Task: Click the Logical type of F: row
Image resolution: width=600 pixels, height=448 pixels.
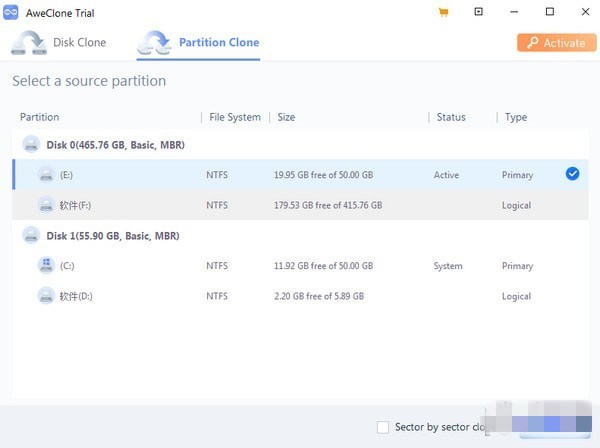Action: 516,205
